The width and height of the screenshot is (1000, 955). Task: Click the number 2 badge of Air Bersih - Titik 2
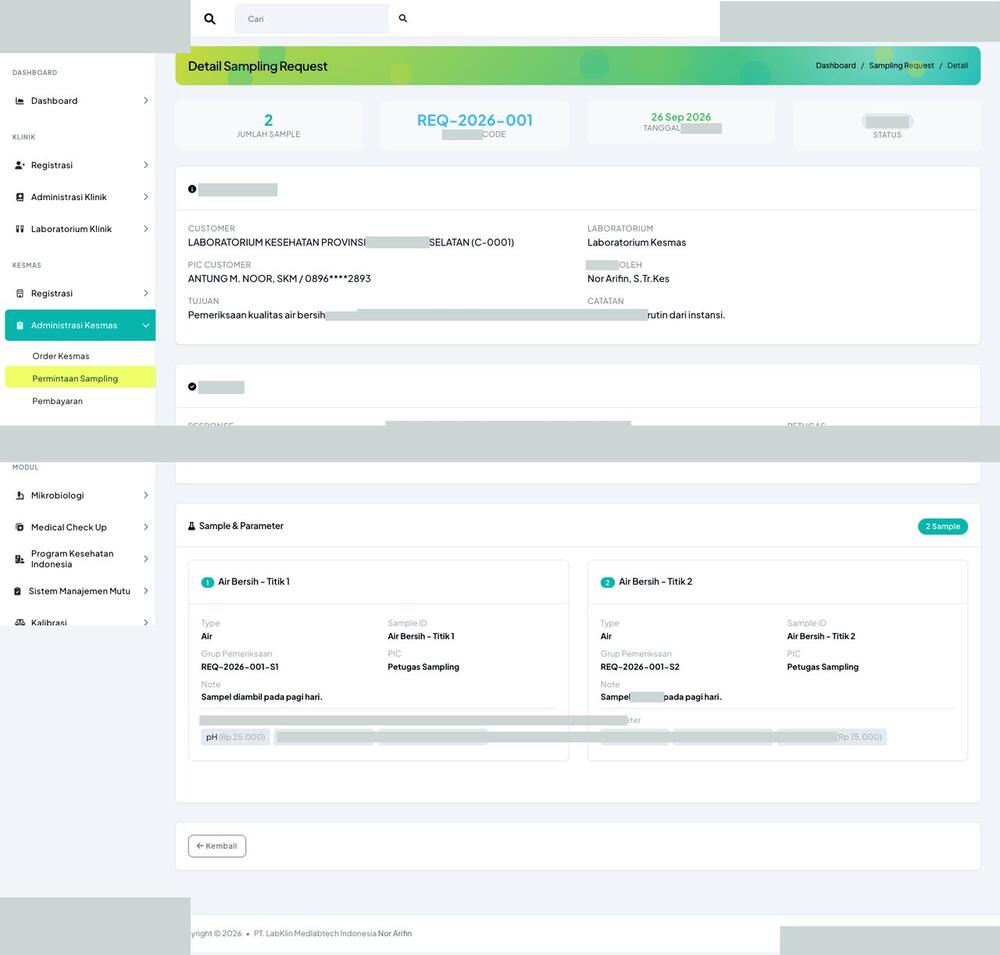click(x=607, y=582)
